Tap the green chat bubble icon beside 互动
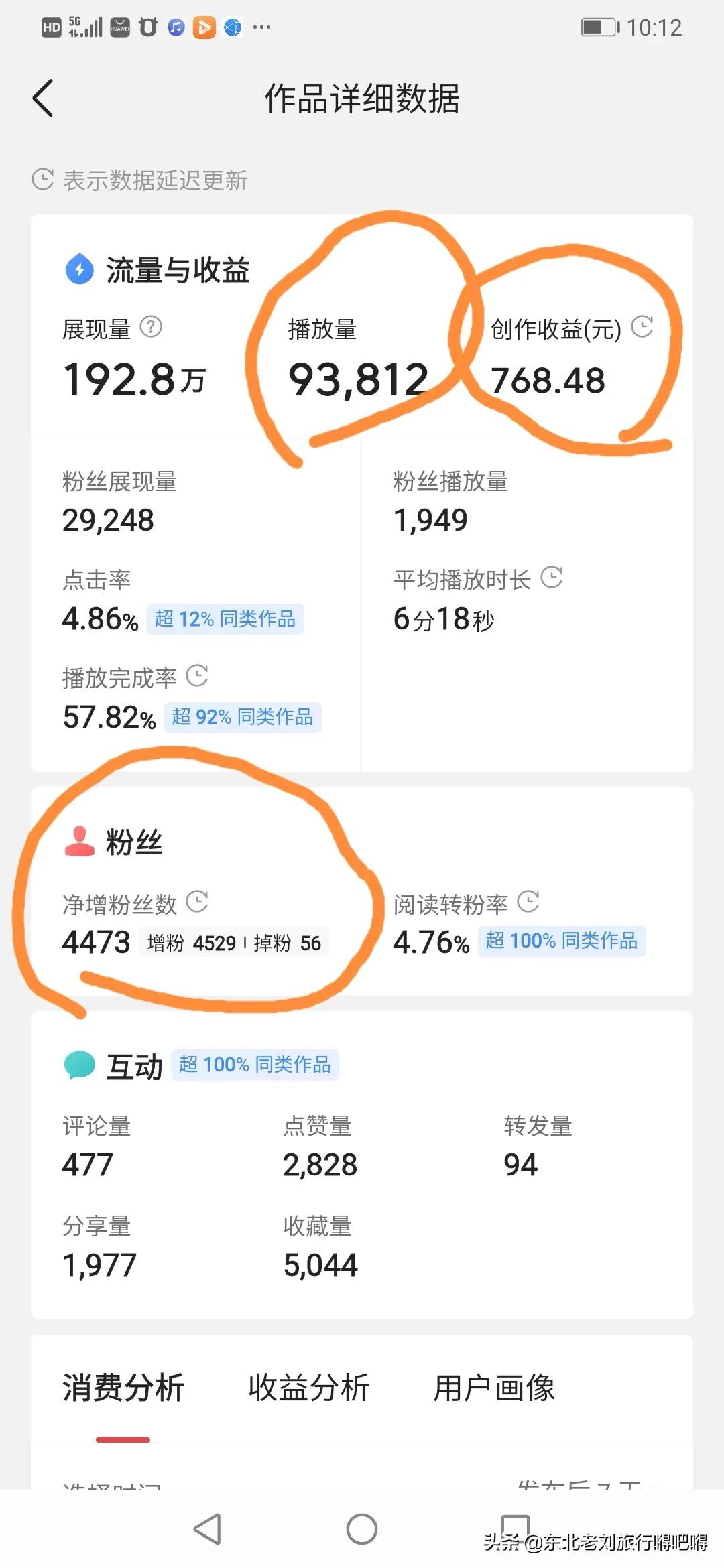The width and height of the screenshot is (724, 1568). click(80, 1065)
